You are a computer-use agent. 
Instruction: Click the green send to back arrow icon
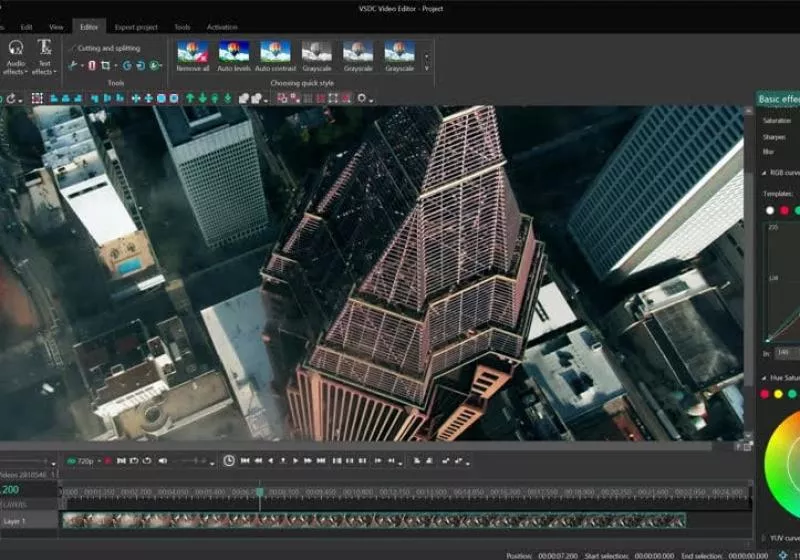[x=228, y=98]
